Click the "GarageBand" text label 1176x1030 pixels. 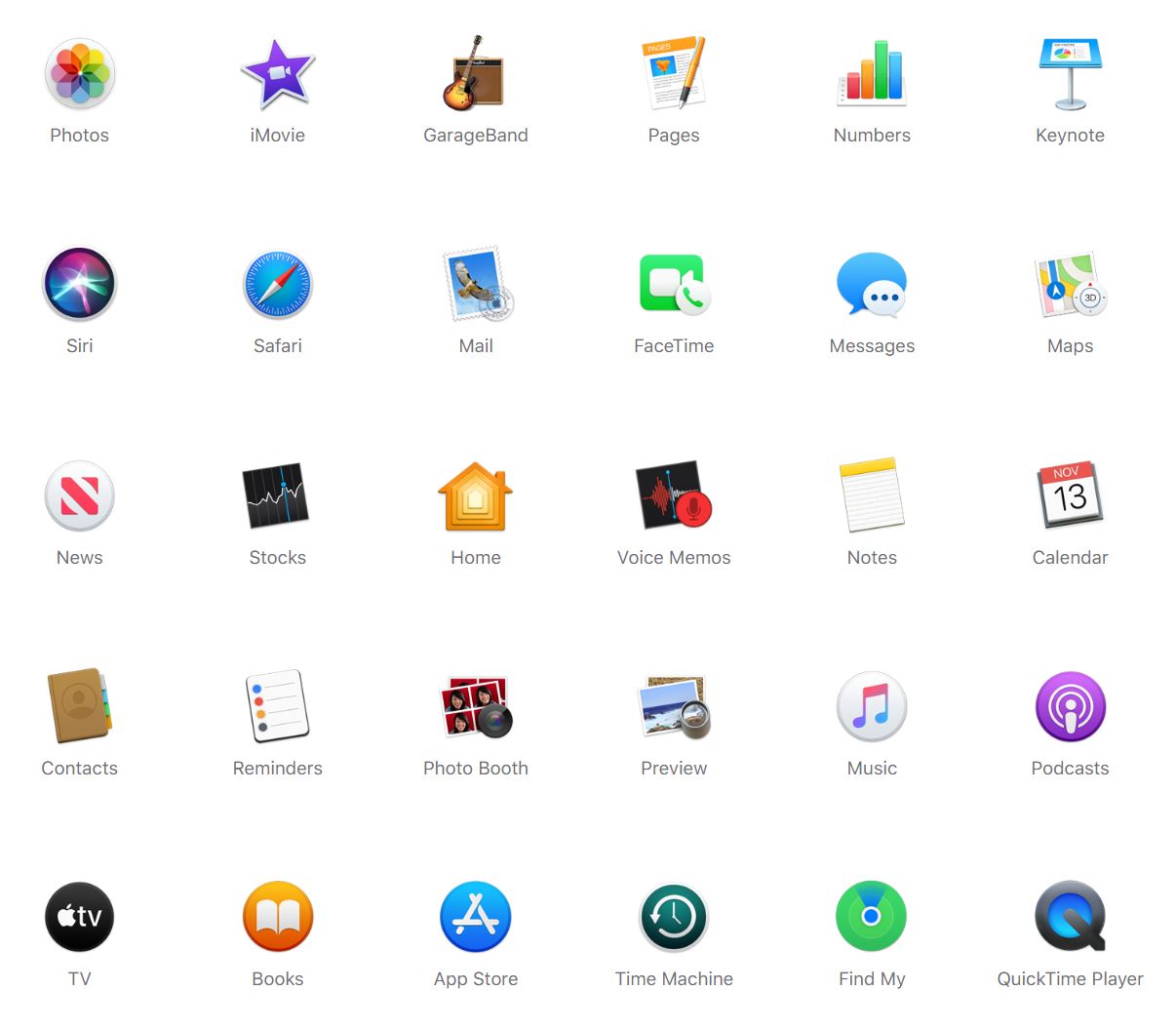coord(476,136)
